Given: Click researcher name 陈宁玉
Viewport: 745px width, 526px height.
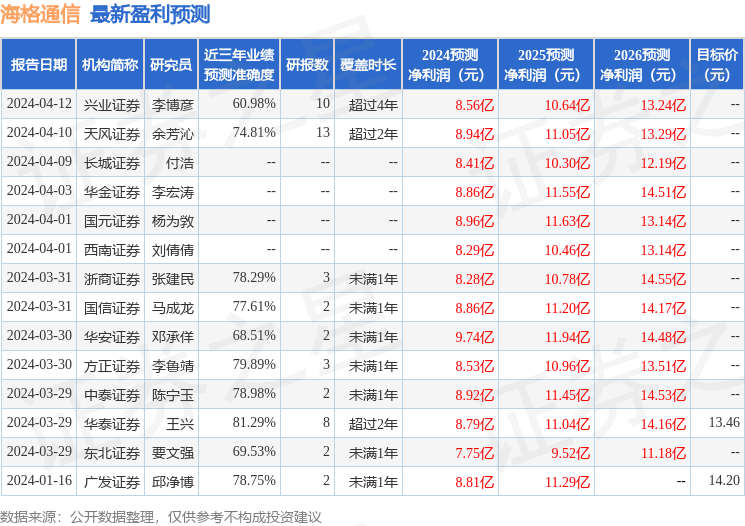Looking at the screenshot, I should [x=172, y=395].
